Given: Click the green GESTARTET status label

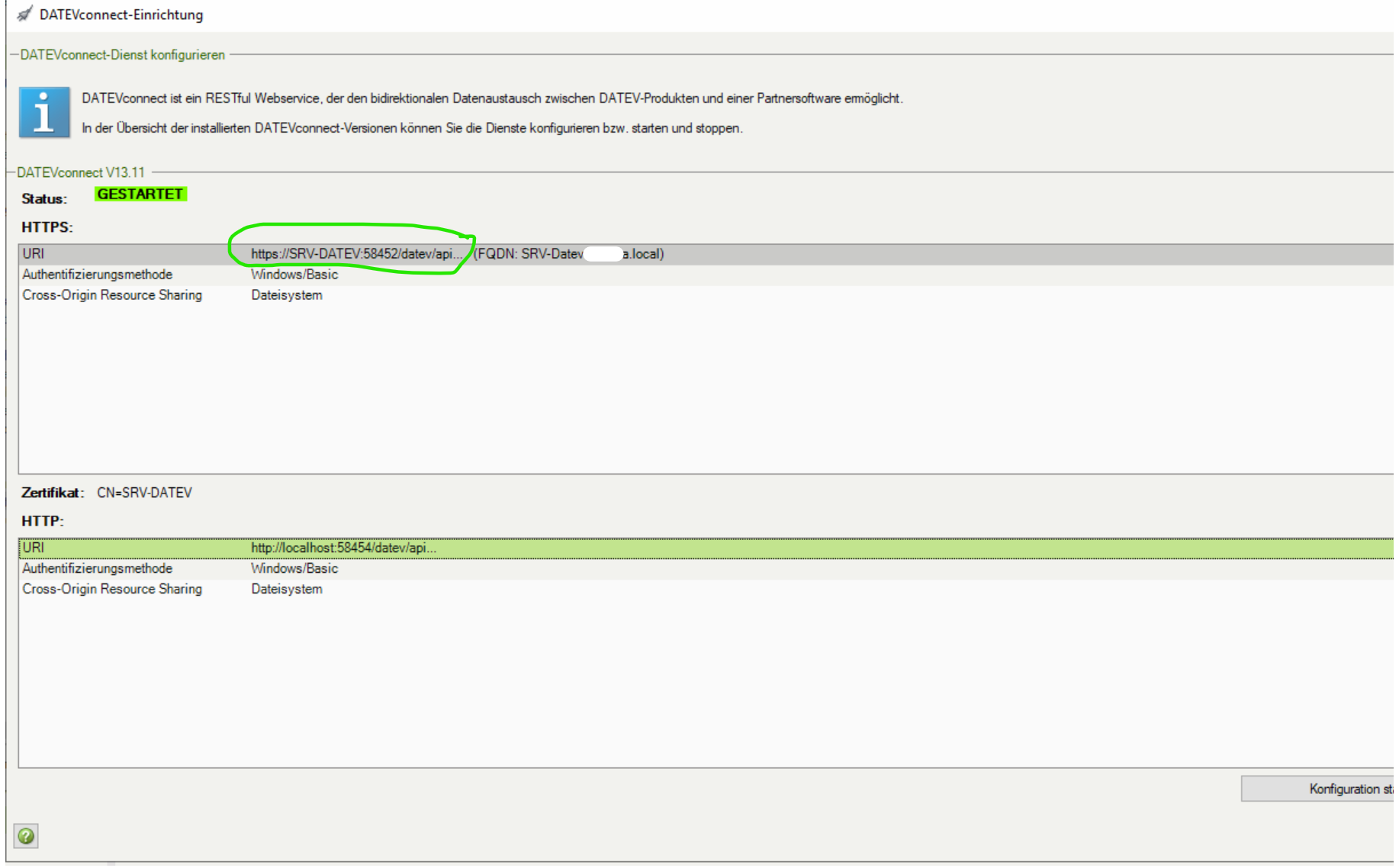Looking at the screenshot, I should coord(140,194).
